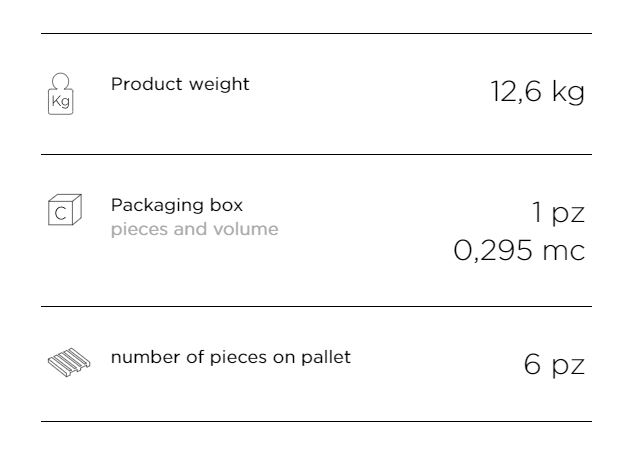
Task: Click the ring atop the weight icon
Action: pos(61,80)
